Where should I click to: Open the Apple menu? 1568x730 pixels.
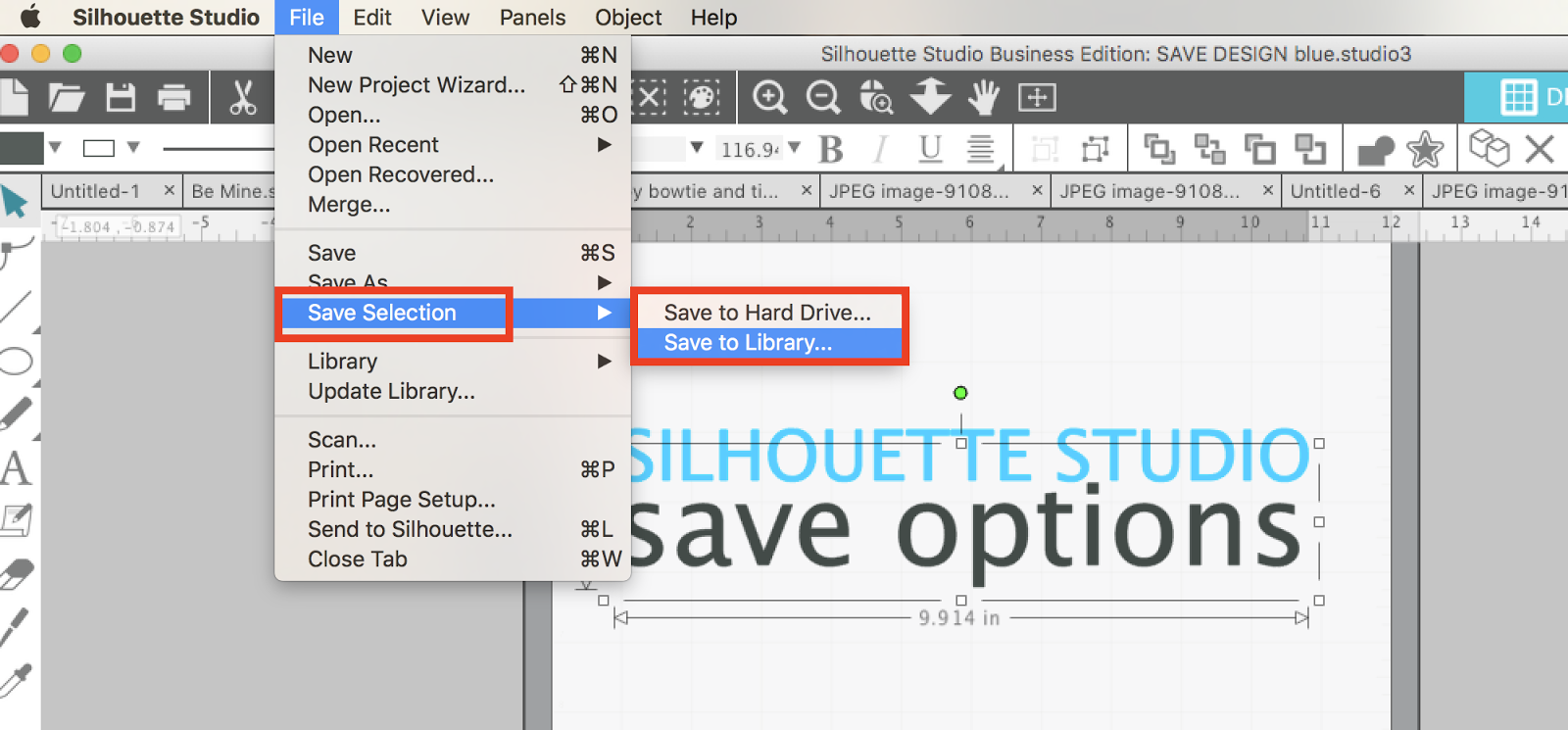30,17
